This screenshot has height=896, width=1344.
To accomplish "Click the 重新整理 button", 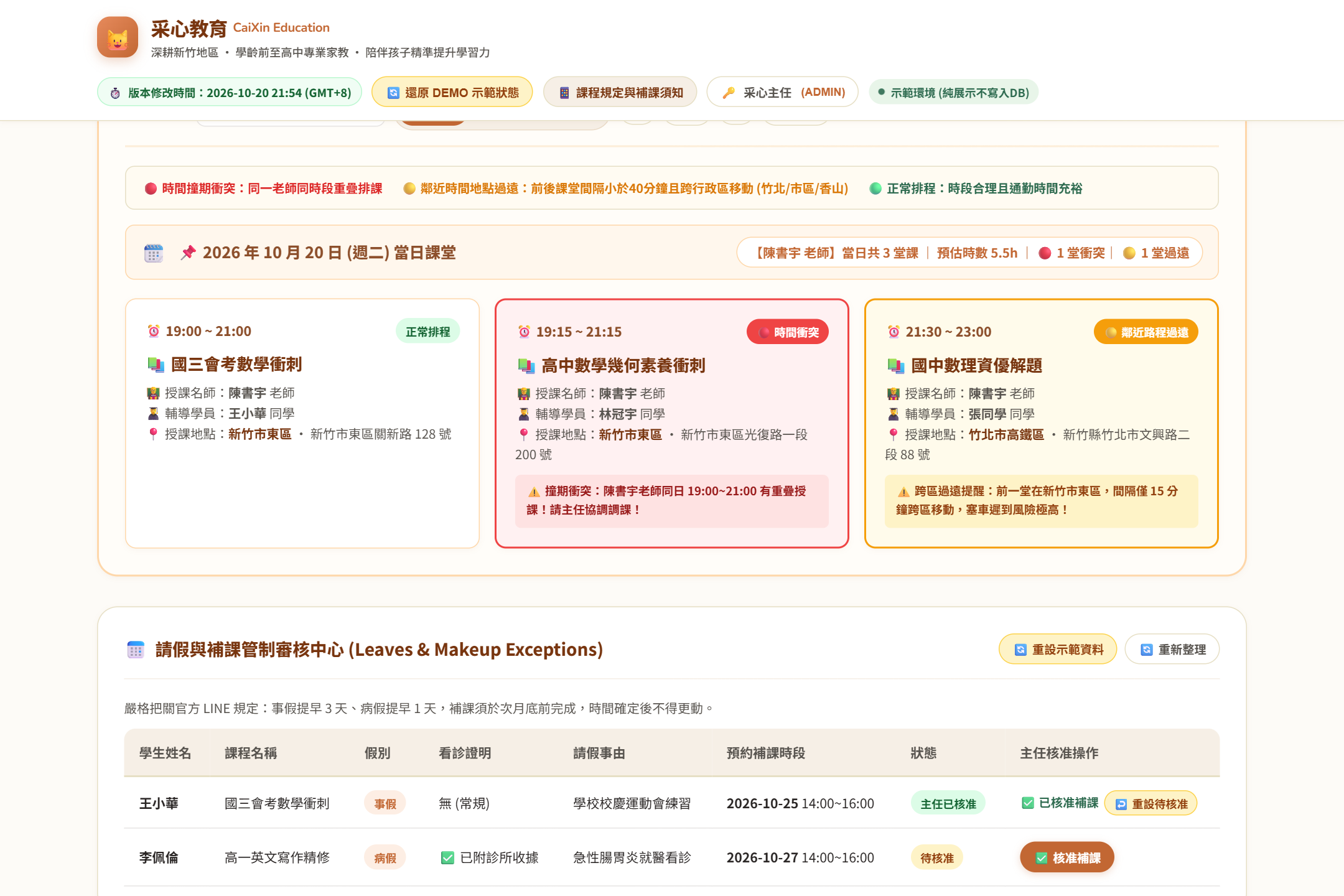I will pyautogui.click(x=1172, y=650).
